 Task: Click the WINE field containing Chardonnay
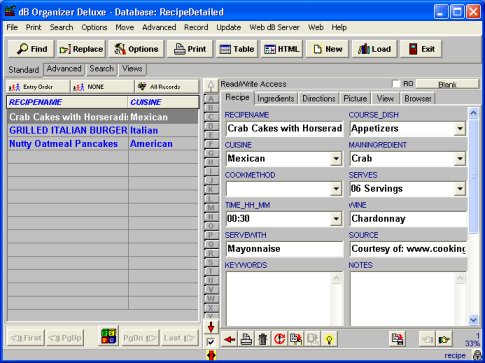tap(408, 219)
